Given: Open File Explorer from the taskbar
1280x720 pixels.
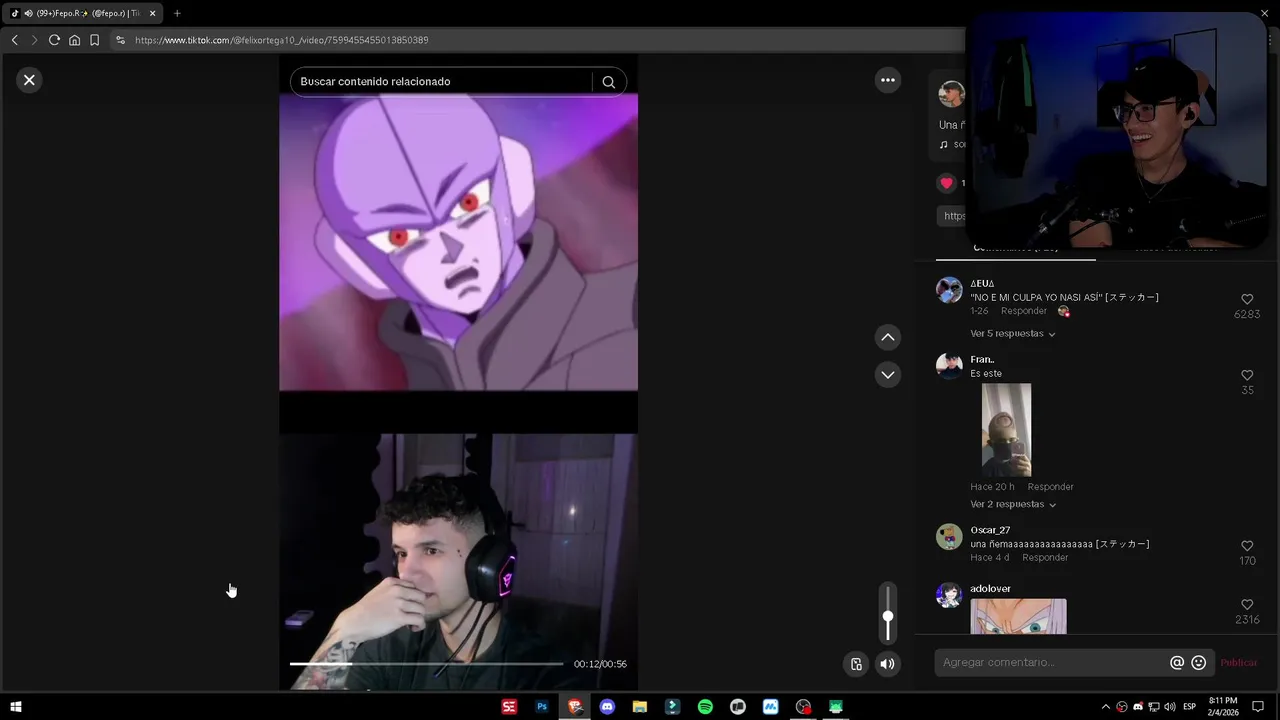Looking at the screenshot, I should point(640,707).
